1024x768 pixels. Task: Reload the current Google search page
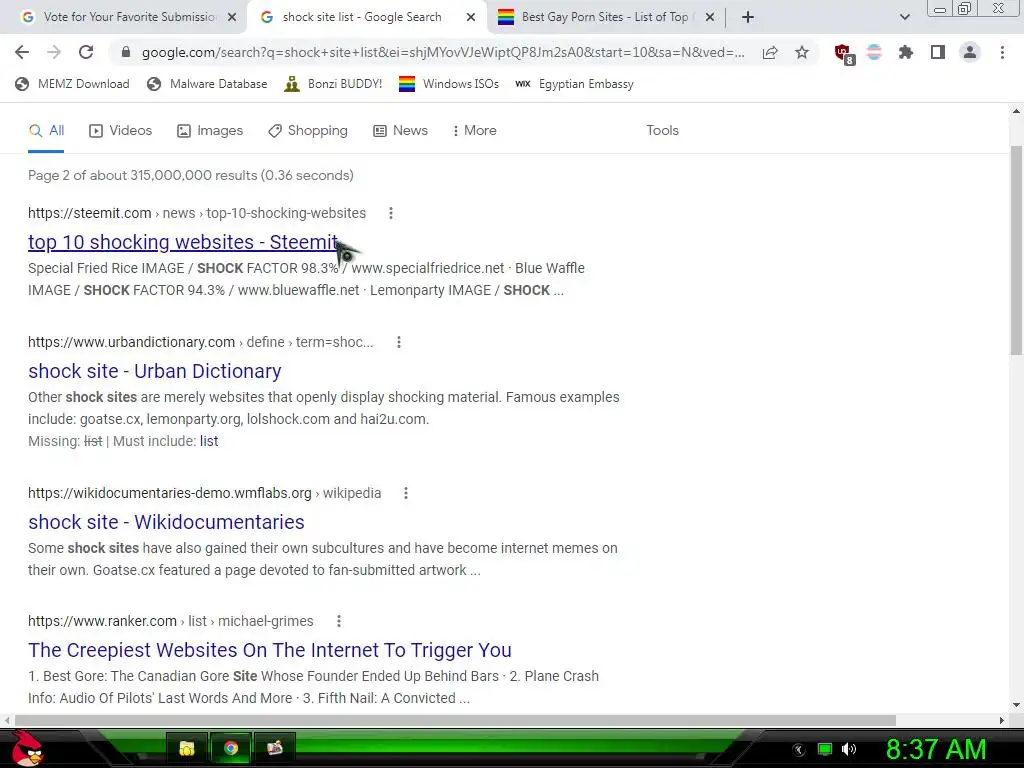pyautogui.click(x=86, y=52)
